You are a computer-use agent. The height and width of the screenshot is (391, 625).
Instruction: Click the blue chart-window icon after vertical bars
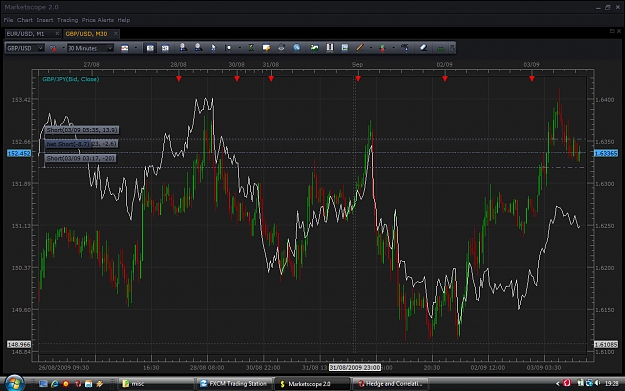pos(345,48)
